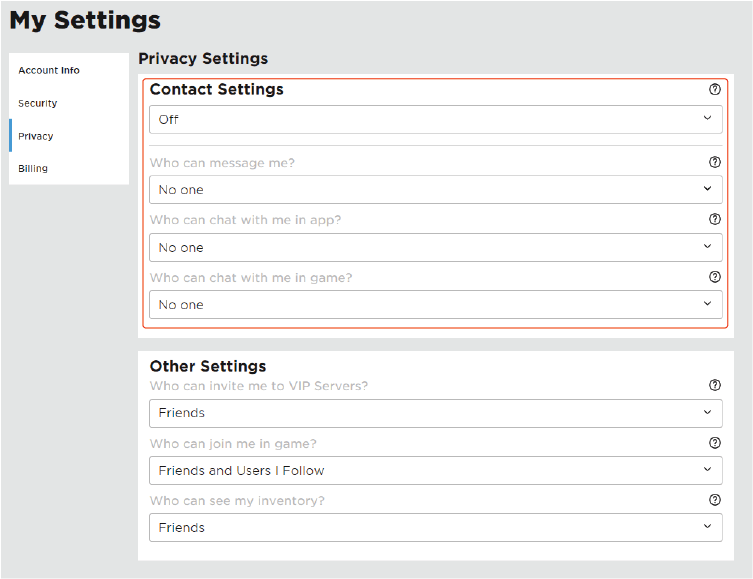Open the Who can message me dropdown
The width and height of the screenshot is (753, 579).
[x=435, y=189]
